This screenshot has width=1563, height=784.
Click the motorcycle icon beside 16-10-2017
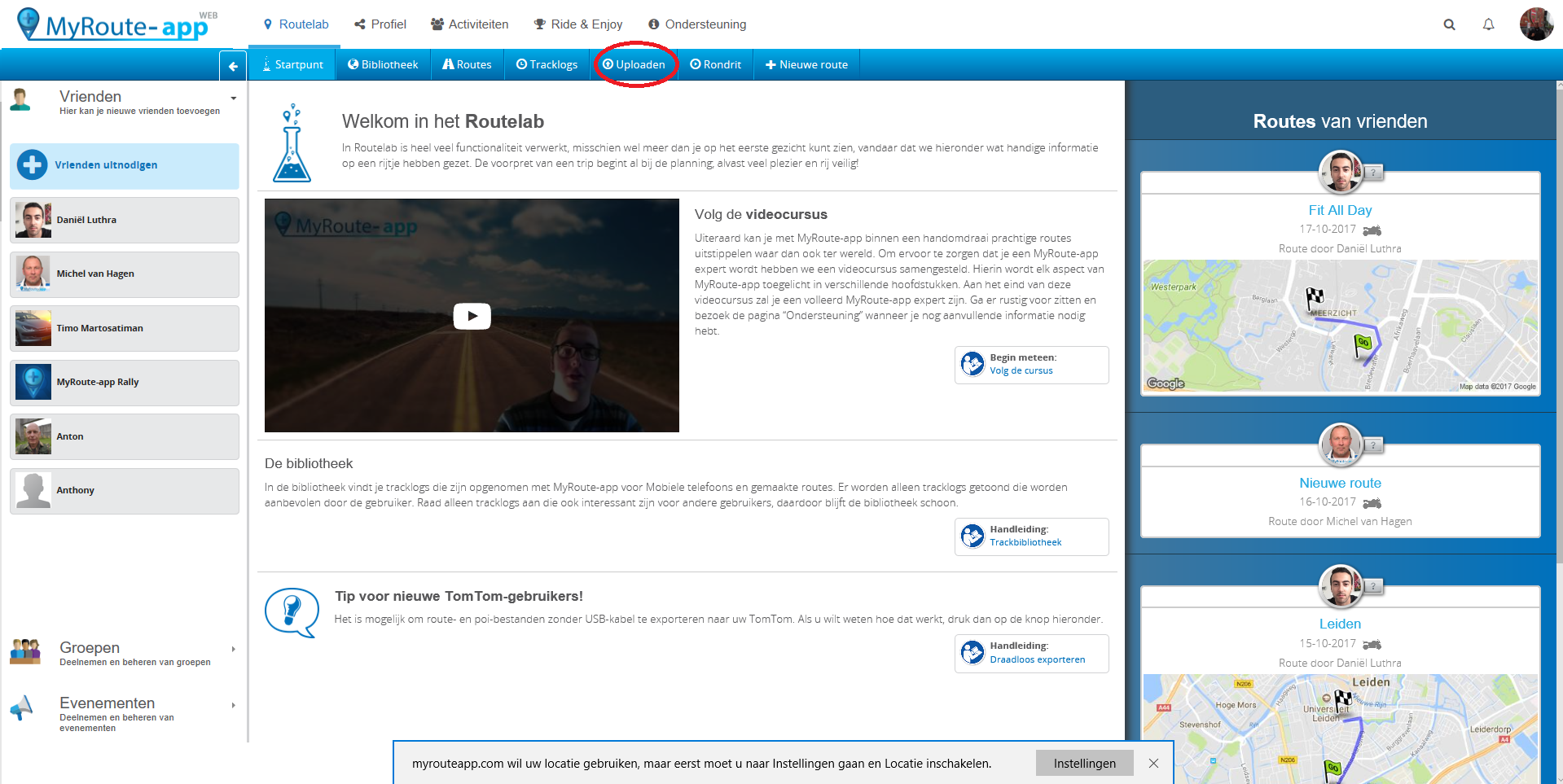click(x=1372, y=503)
